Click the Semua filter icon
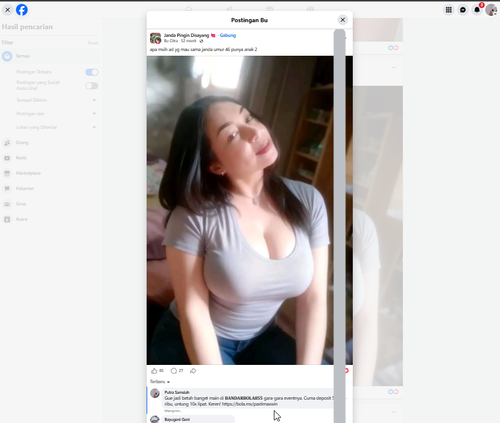Screen dimensions: 500x423 coord(7,56)
